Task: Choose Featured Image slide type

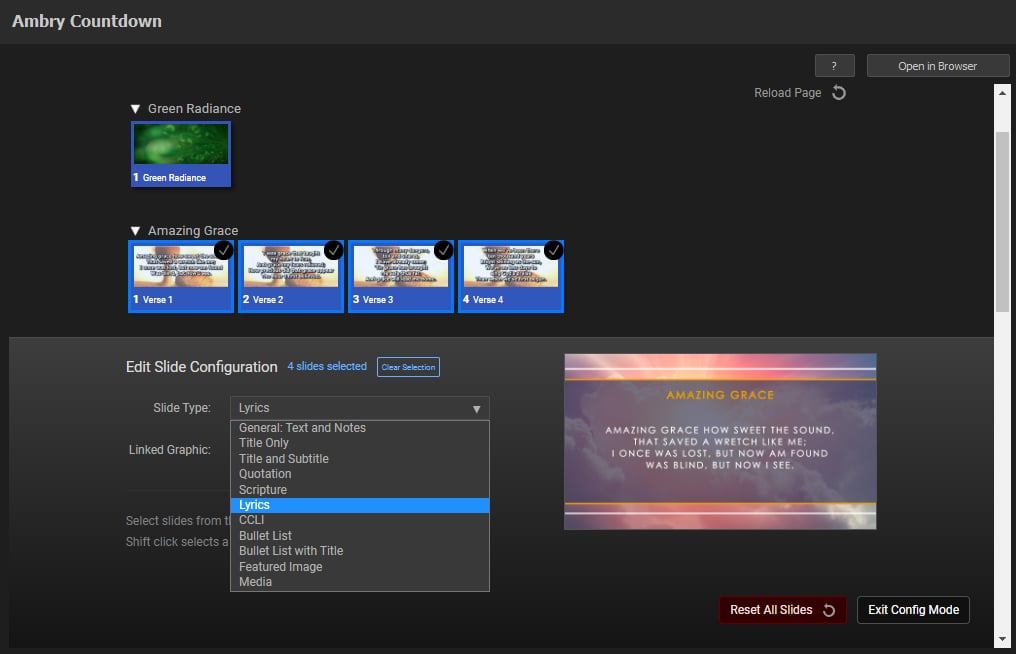Action: point(360,566)
